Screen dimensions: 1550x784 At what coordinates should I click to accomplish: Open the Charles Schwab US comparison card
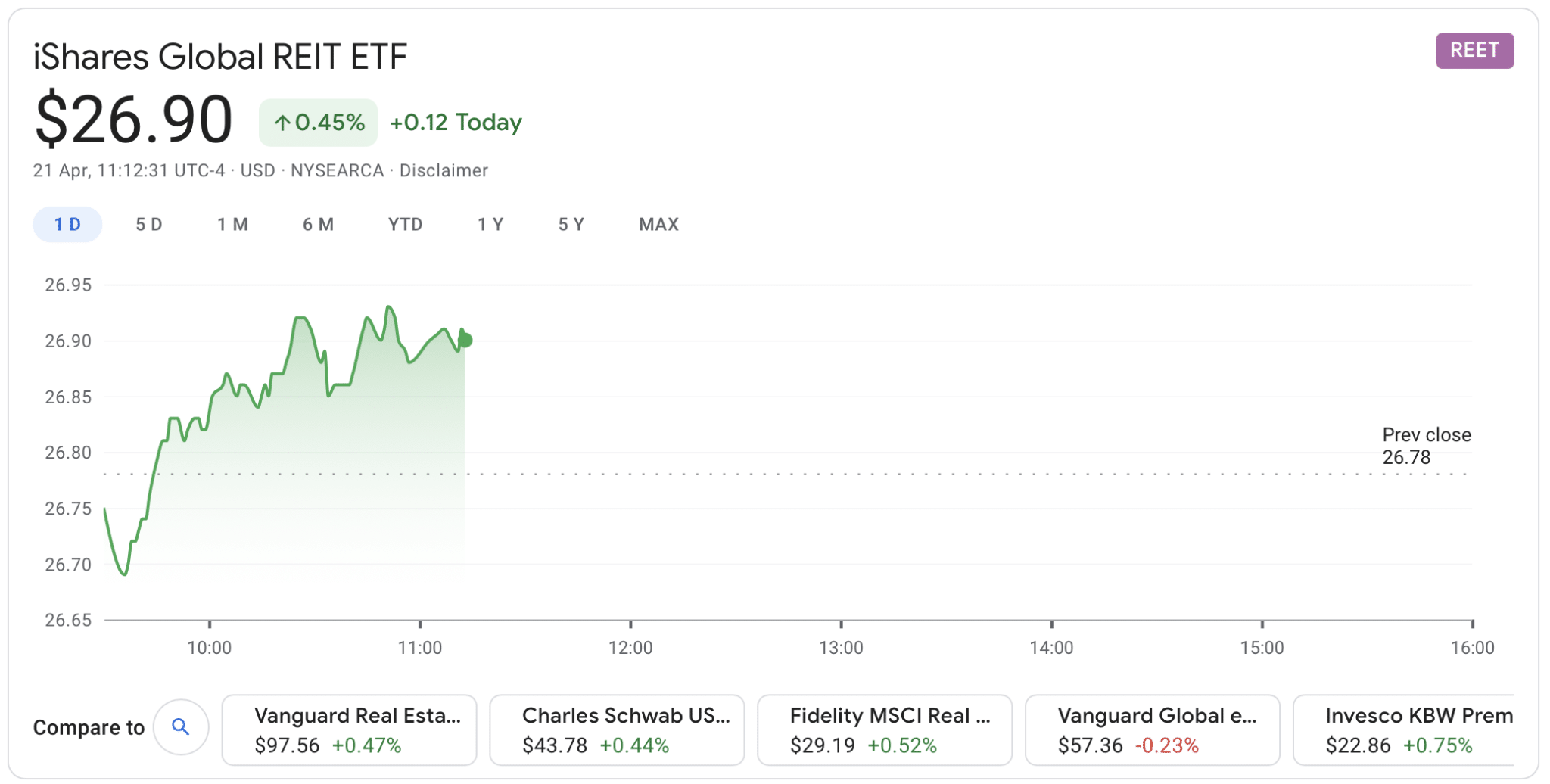coord(616,729)
